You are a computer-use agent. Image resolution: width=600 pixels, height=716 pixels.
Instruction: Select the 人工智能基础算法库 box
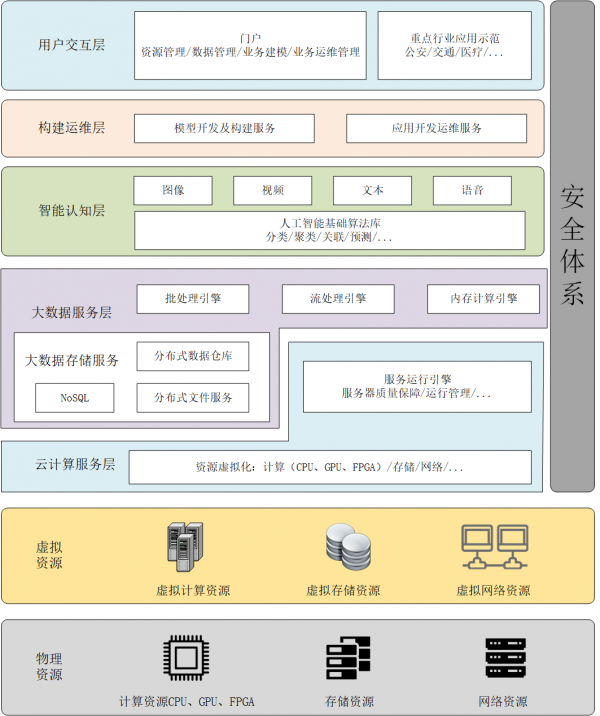(329, 230)
